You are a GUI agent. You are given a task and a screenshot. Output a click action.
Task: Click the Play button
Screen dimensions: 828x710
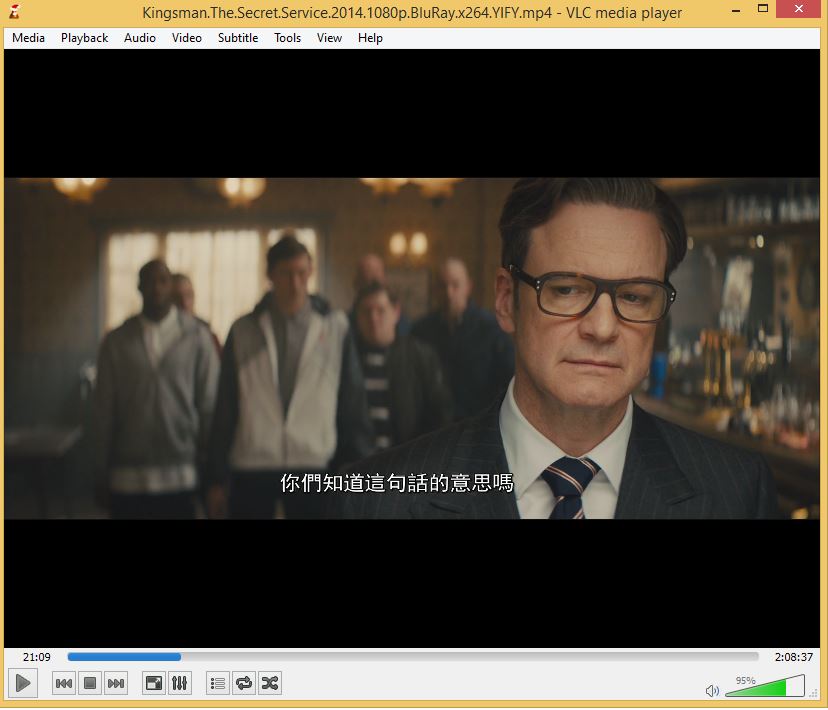pos(23,683)
